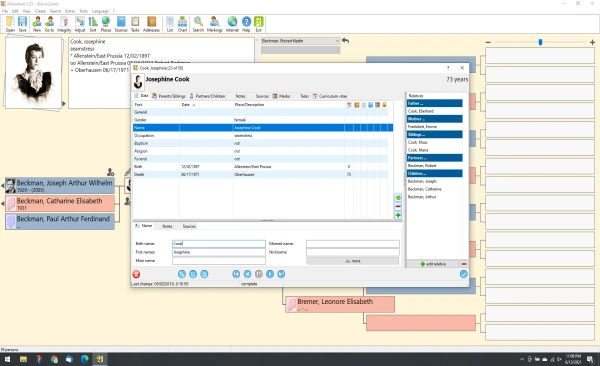Expand the Children section in Relatives
The height and width of the screenshot is (366, 600).
tap(434, 173)
